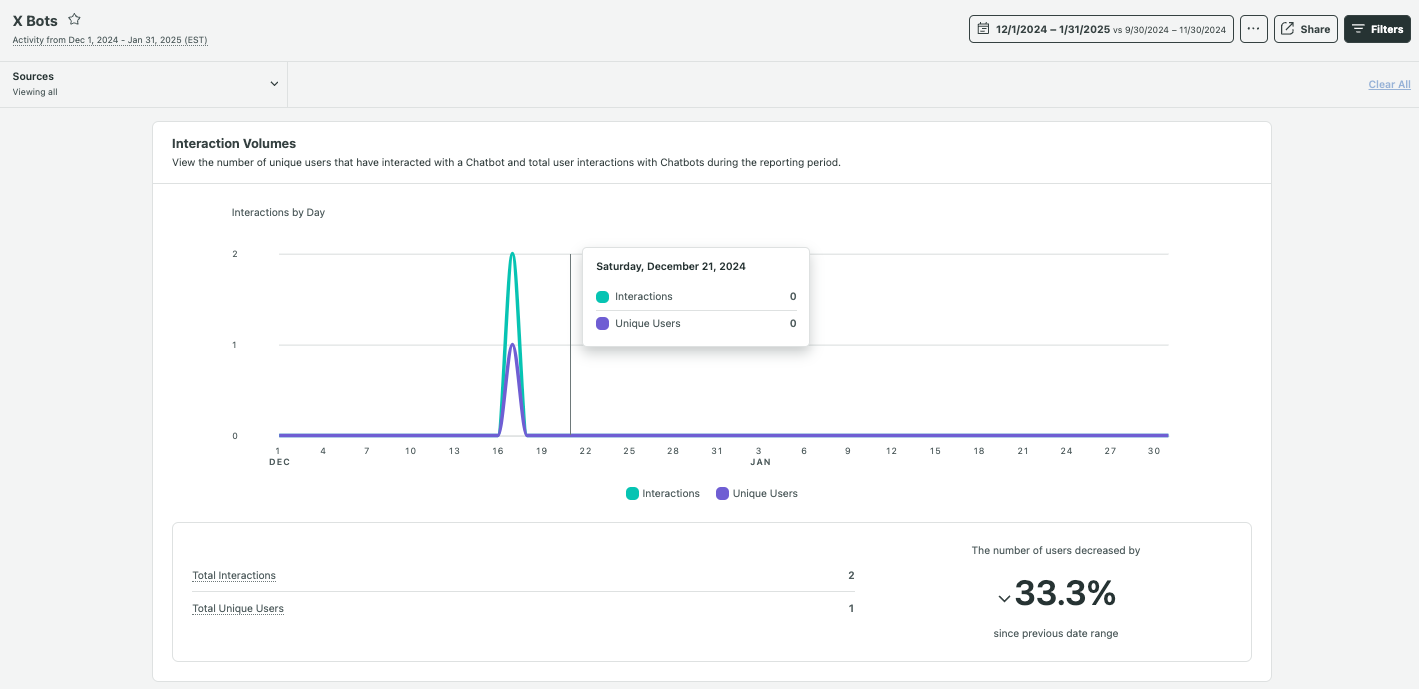Toggle the Unique Users series in chart legend

(757, 493)
